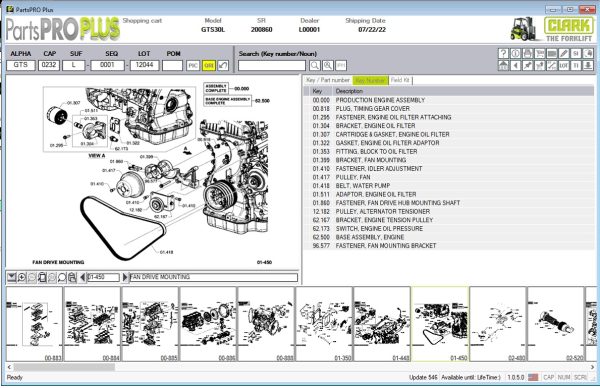This screenshot has width=600, height=388.
Task: Click the pencil edit icon
Action: click(x=564, y=54)
